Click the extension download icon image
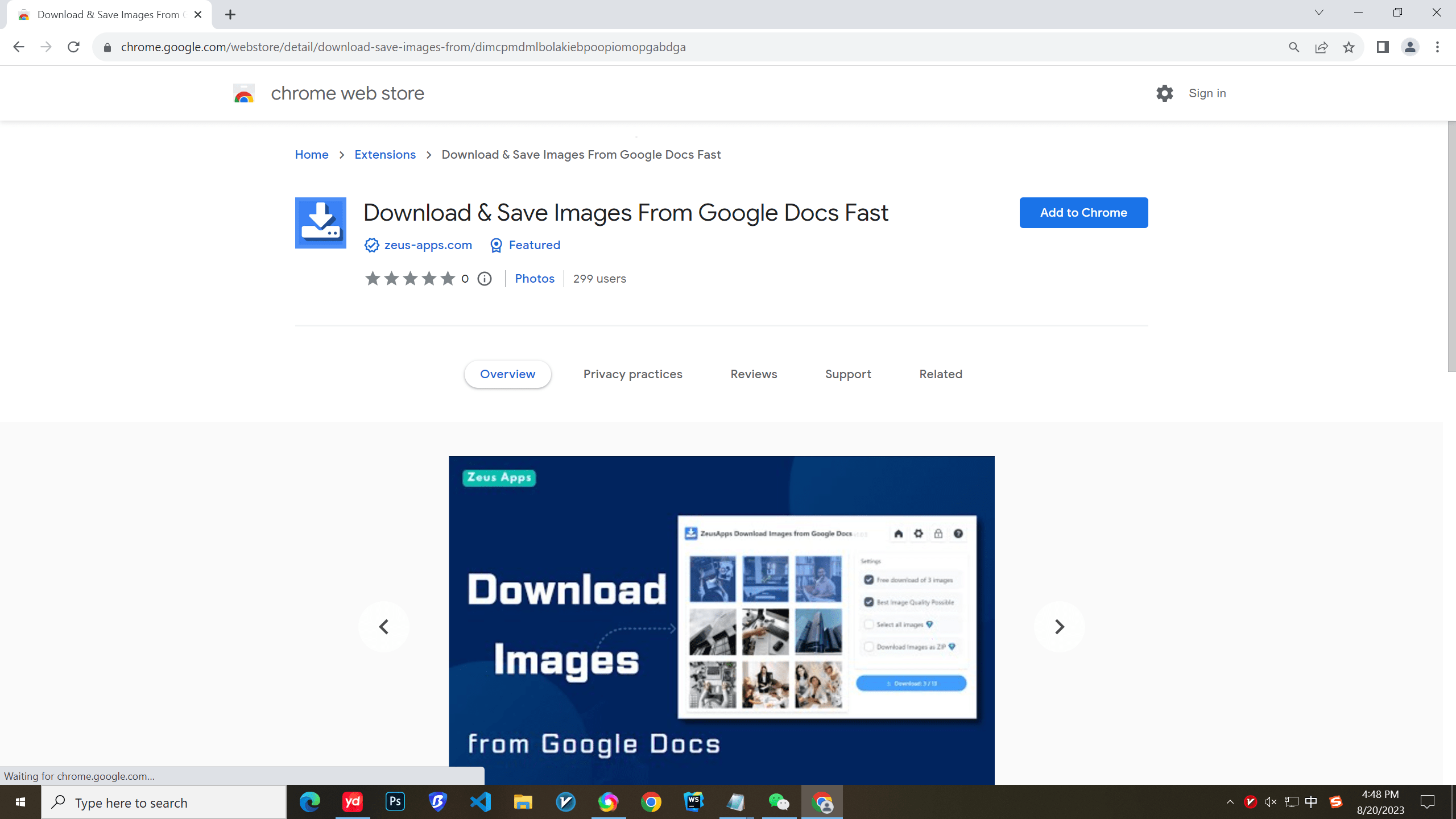This screenshot has width=1456, height=819. coord(321,223)
